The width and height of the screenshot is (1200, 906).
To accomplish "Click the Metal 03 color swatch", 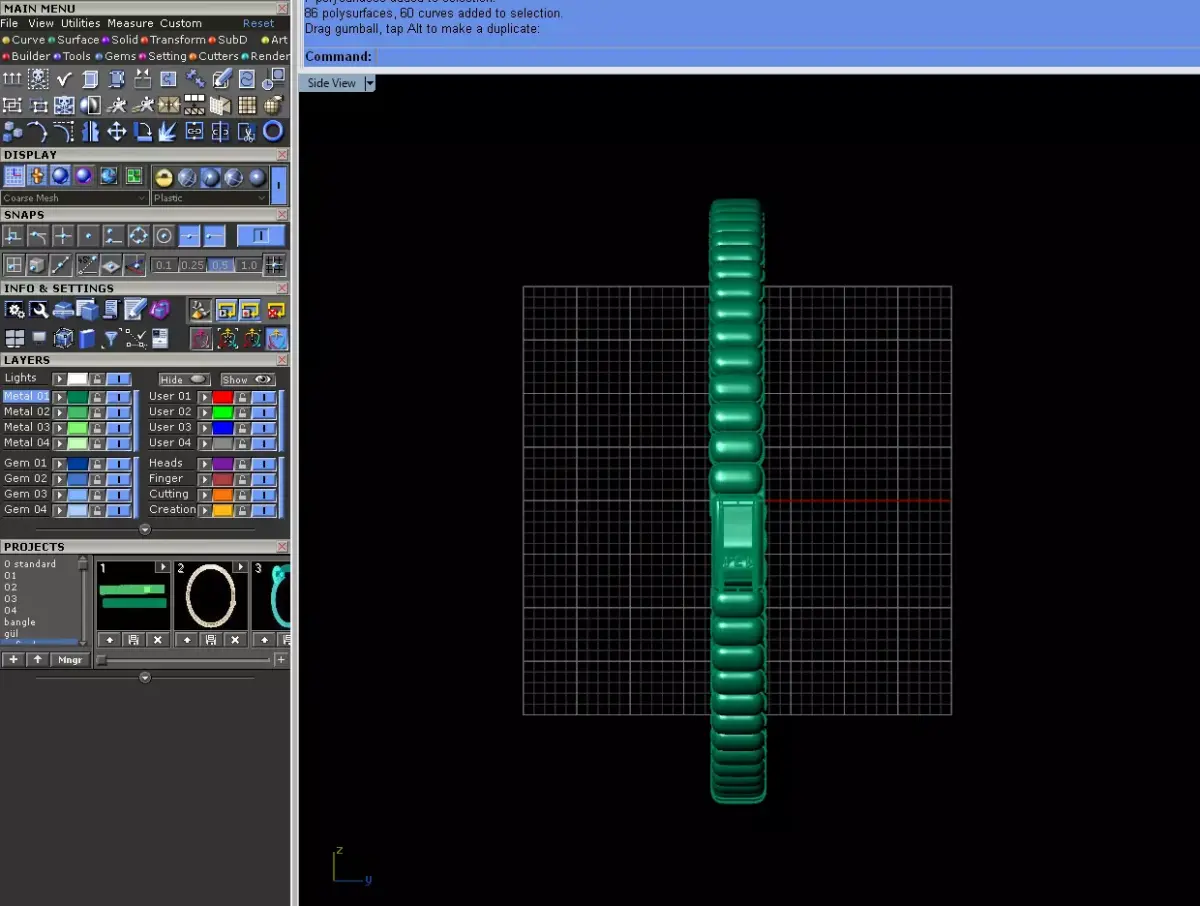I will point(77,428).
